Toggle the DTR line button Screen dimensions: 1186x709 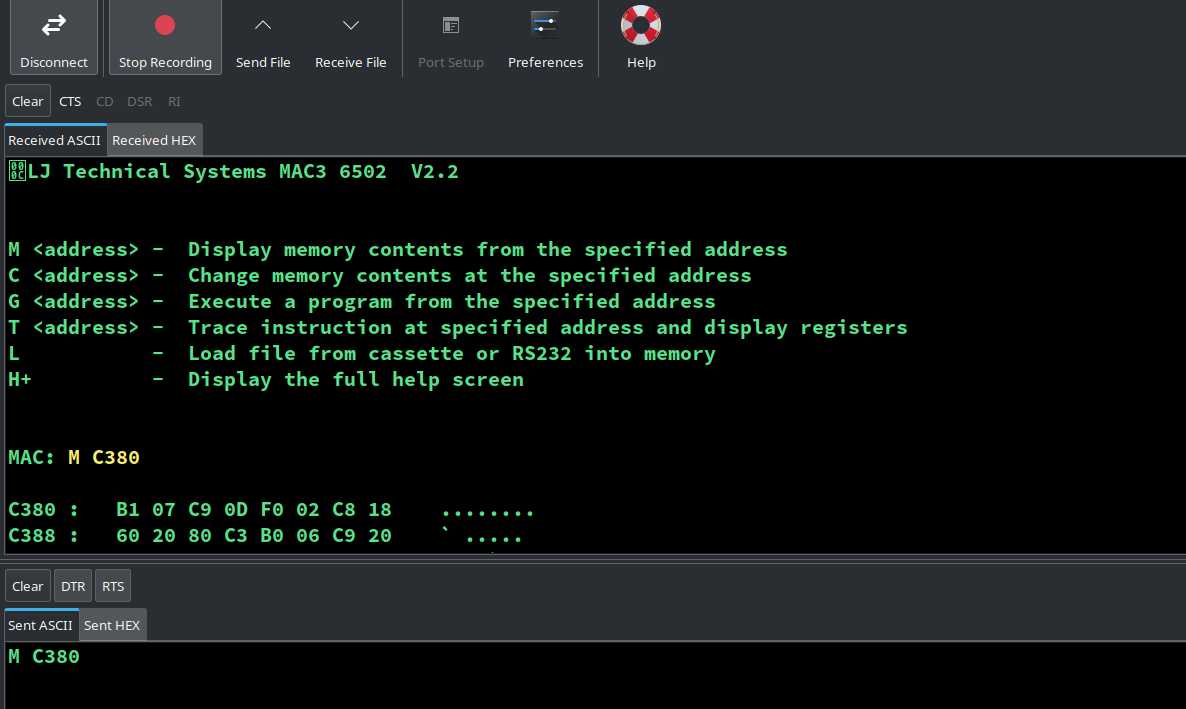pyautogui.click(x=73, y=586)
